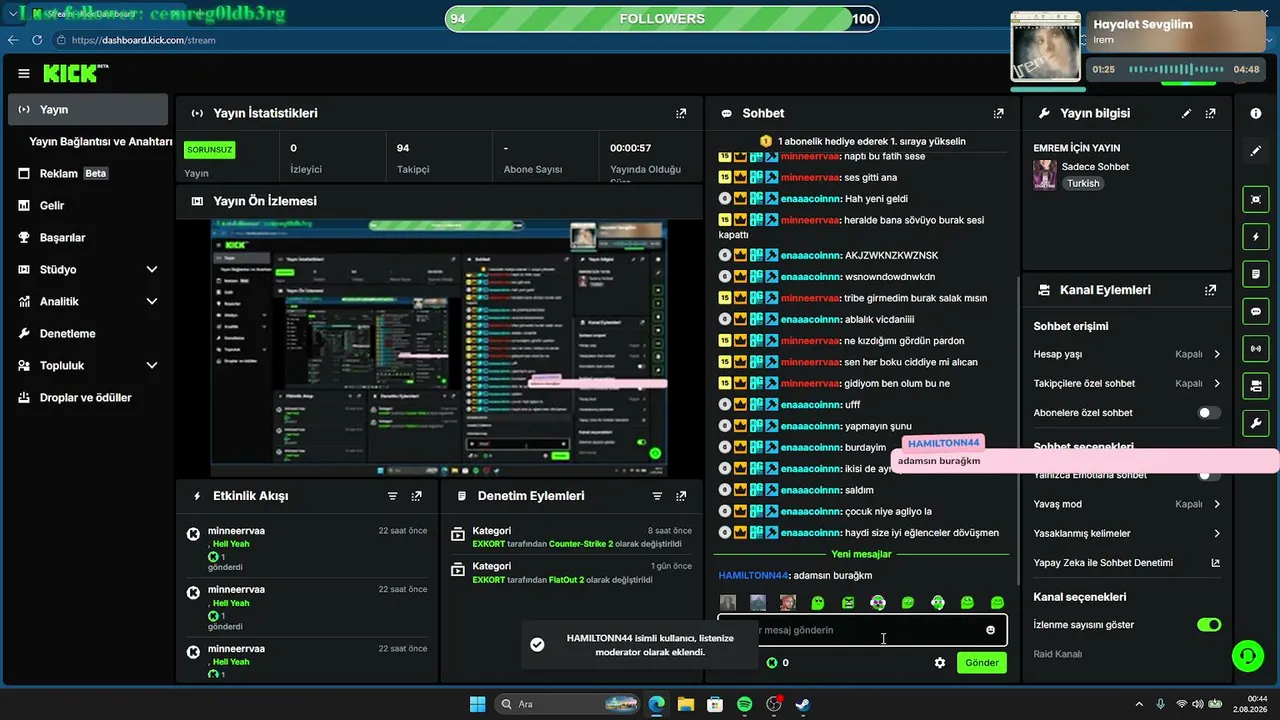Pop out the Yayın İstatistikleri panel

pyautogui.click(x=681, y=114)
